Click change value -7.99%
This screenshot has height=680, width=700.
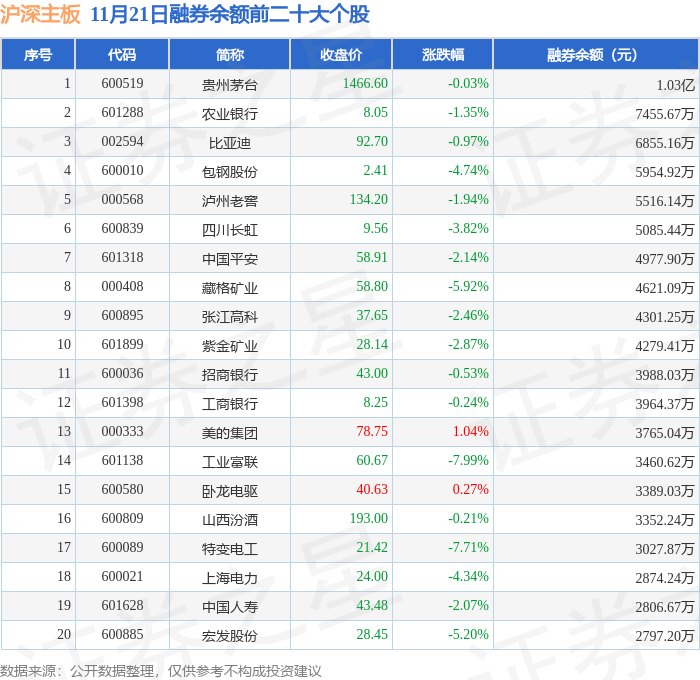click(x=468, y=461)
